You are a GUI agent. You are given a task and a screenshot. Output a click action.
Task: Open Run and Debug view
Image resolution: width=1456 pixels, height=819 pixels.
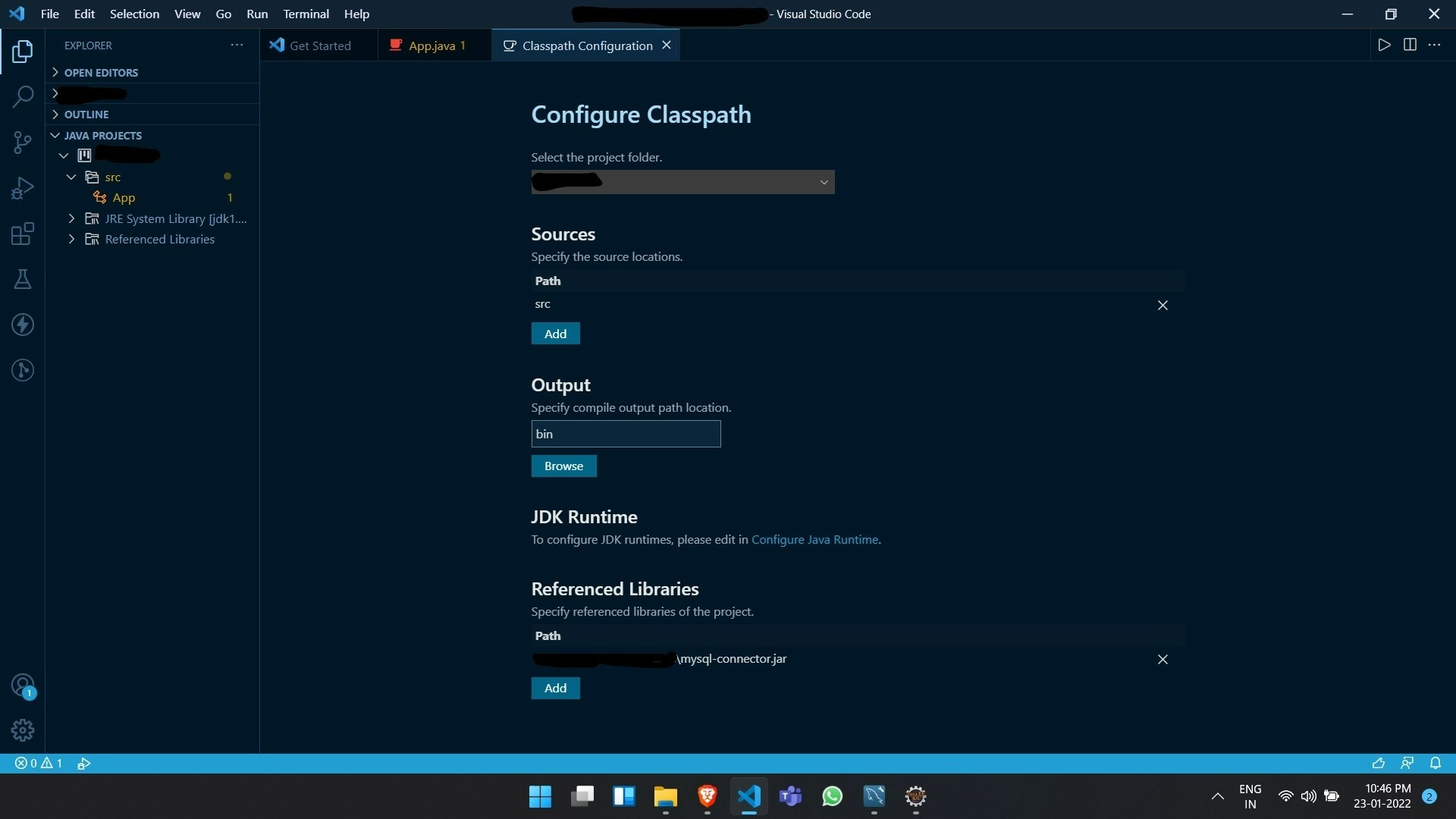[x=23, y=187]
